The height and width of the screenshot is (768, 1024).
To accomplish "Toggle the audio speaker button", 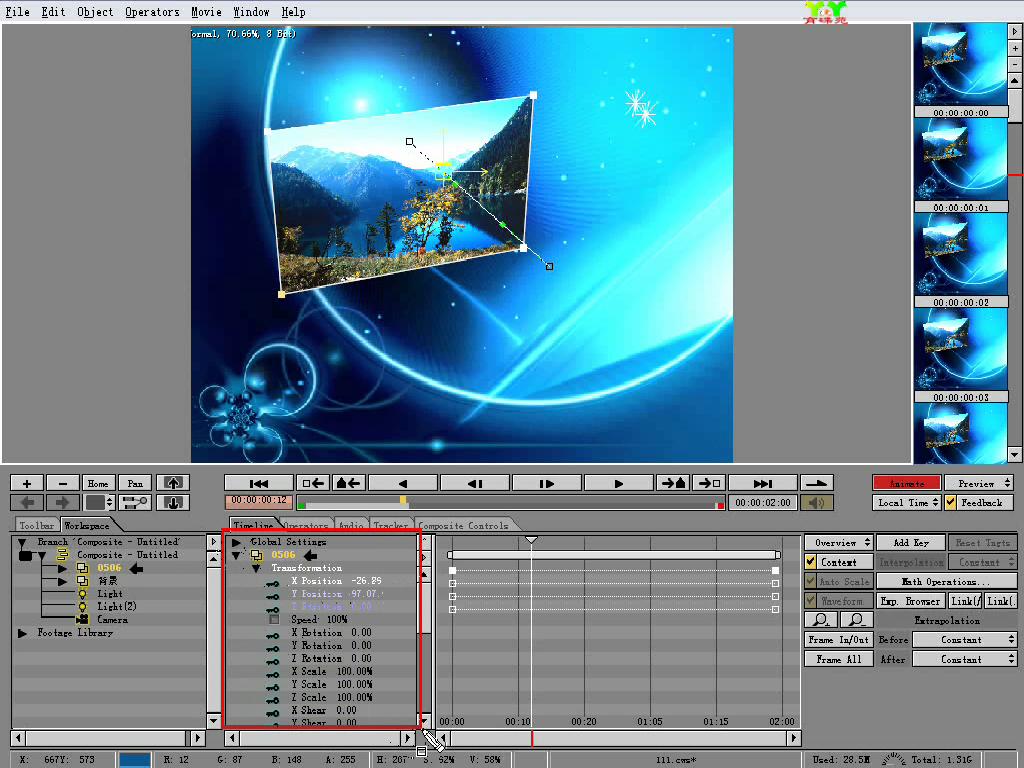I will (817, 502).
